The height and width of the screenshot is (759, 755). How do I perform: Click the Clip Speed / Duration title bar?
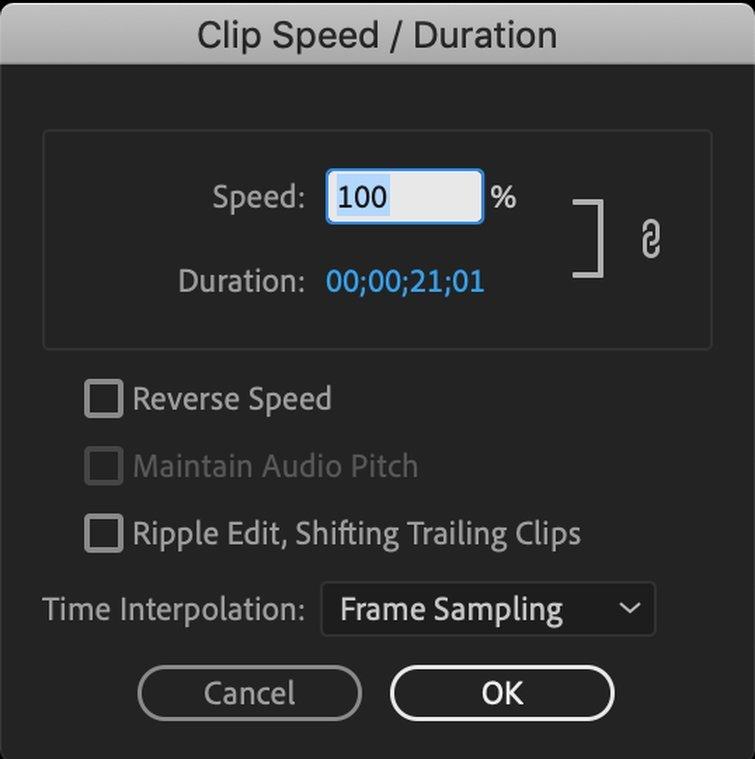coord(378,35)
